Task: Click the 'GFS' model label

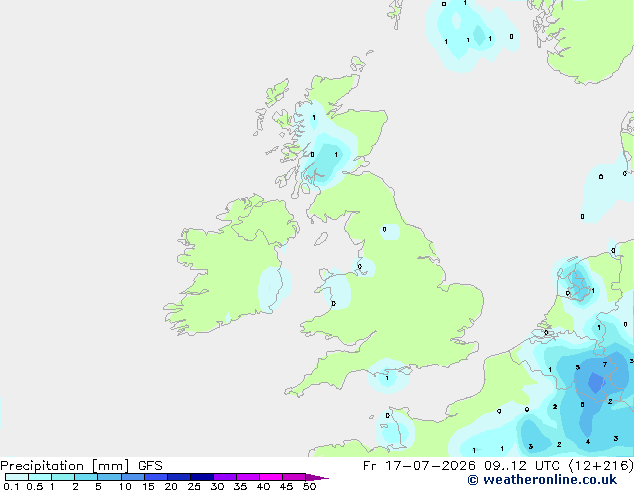Action: (x=150, y=466)
